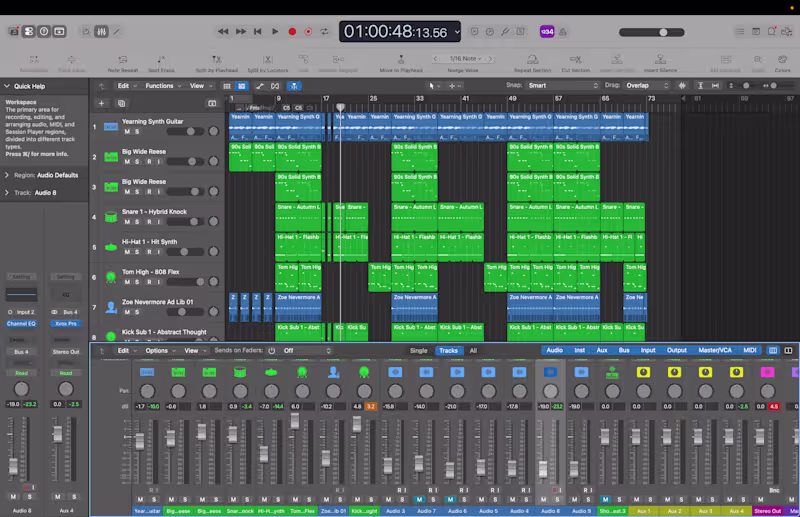Open the 1/16 Note nudge value dropdown
This screenshot has height=517, width=800.
point(463,59)
